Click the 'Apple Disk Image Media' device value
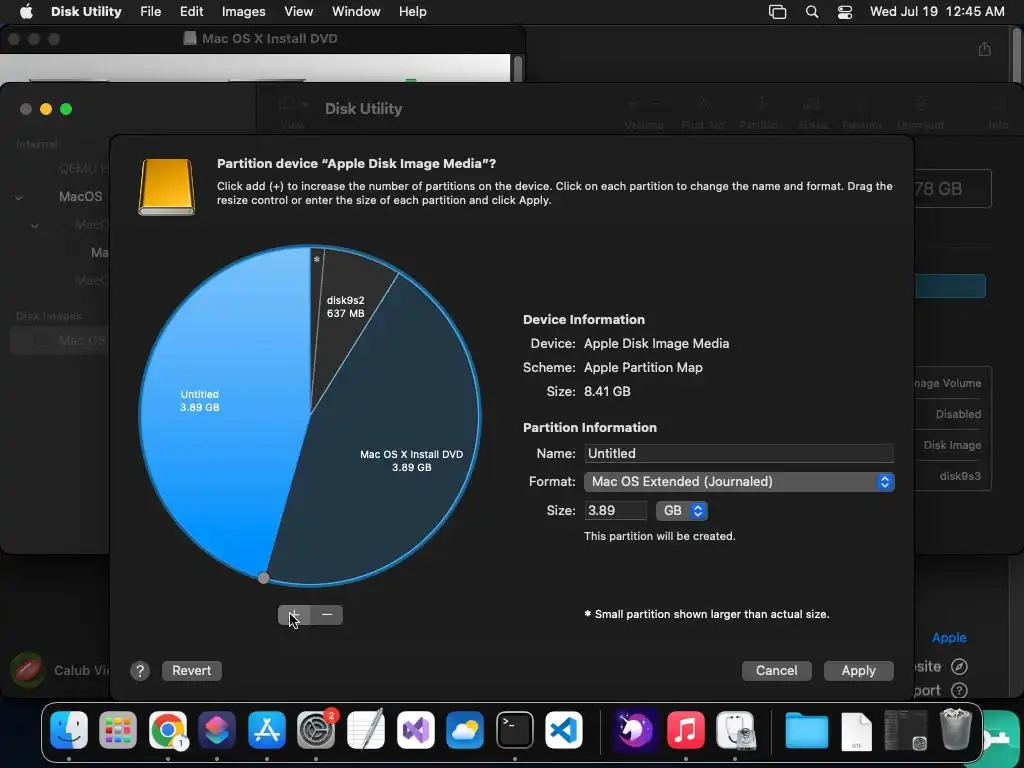This screenshot has width=1024, height=768. [x=656, y=344]
